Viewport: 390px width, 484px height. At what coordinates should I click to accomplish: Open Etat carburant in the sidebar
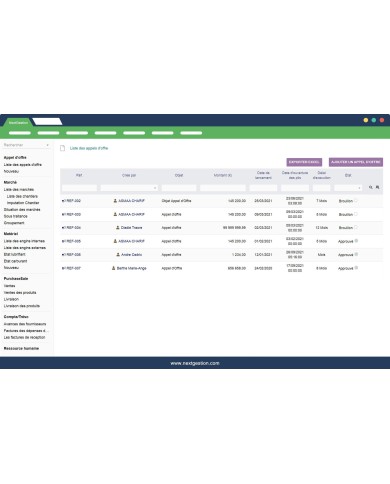(x=15, y=261)
